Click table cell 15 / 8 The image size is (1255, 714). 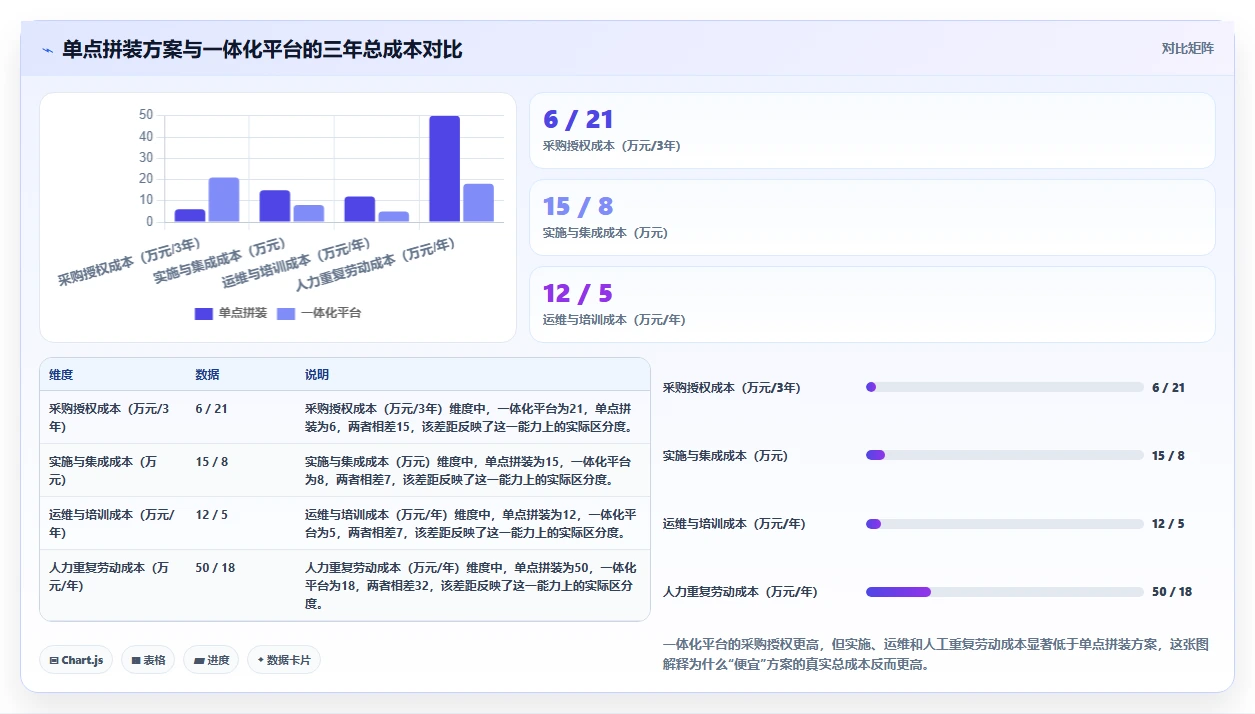pos(211,462)
